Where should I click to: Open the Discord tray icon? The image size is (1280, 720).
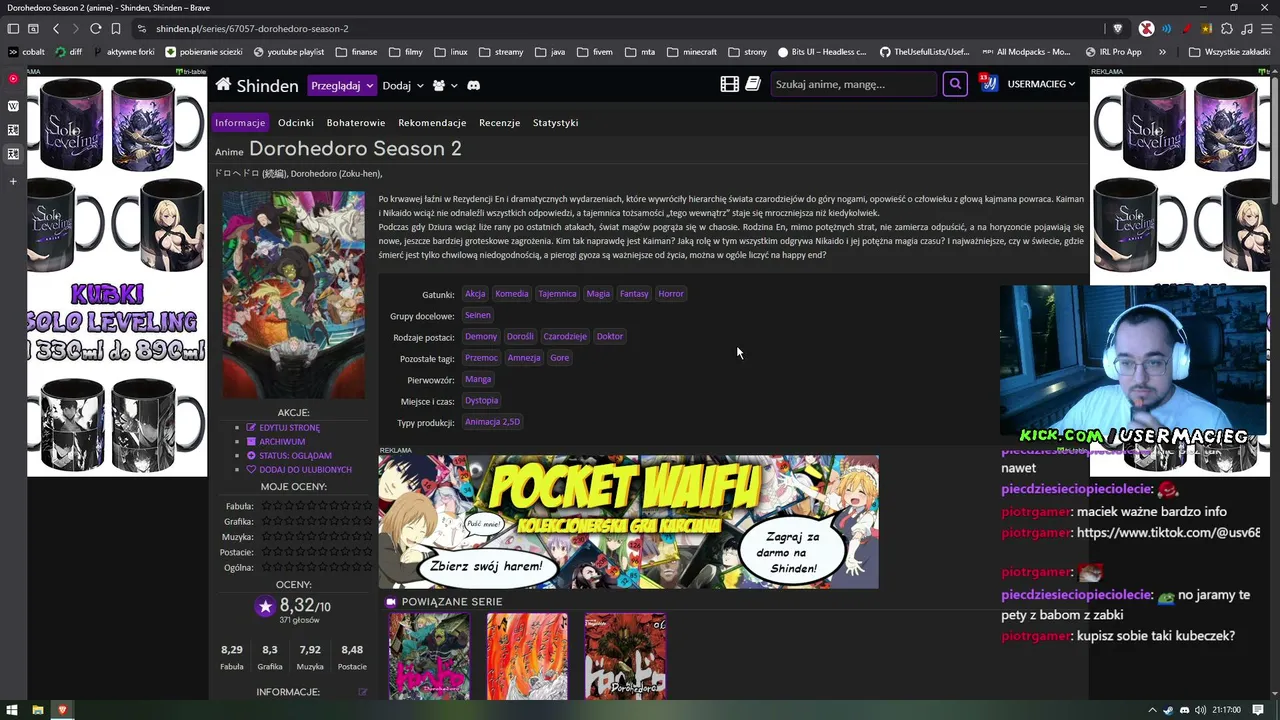pyautogui.click(x=1184, y=710)
